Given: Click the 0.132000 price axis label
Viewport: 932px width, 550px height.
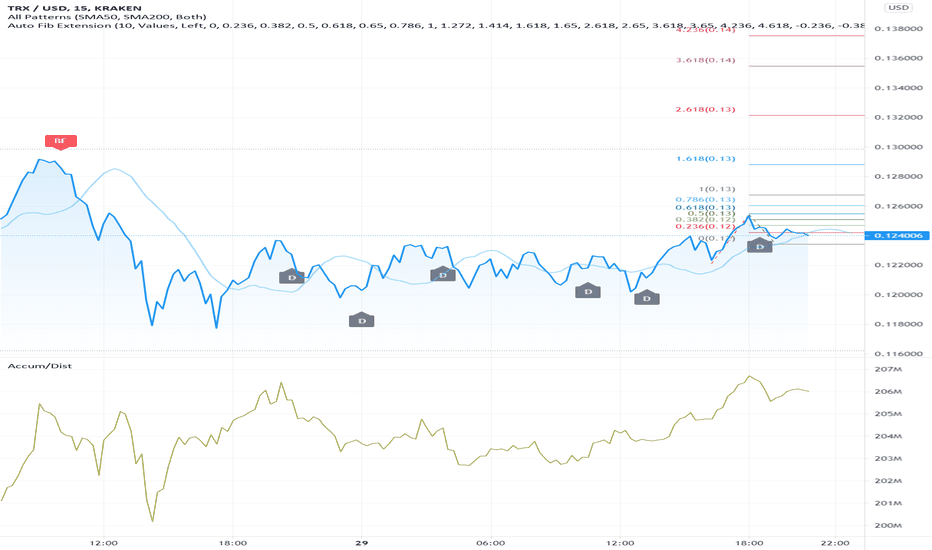Looking at the screenshot, I should point(899,117).
